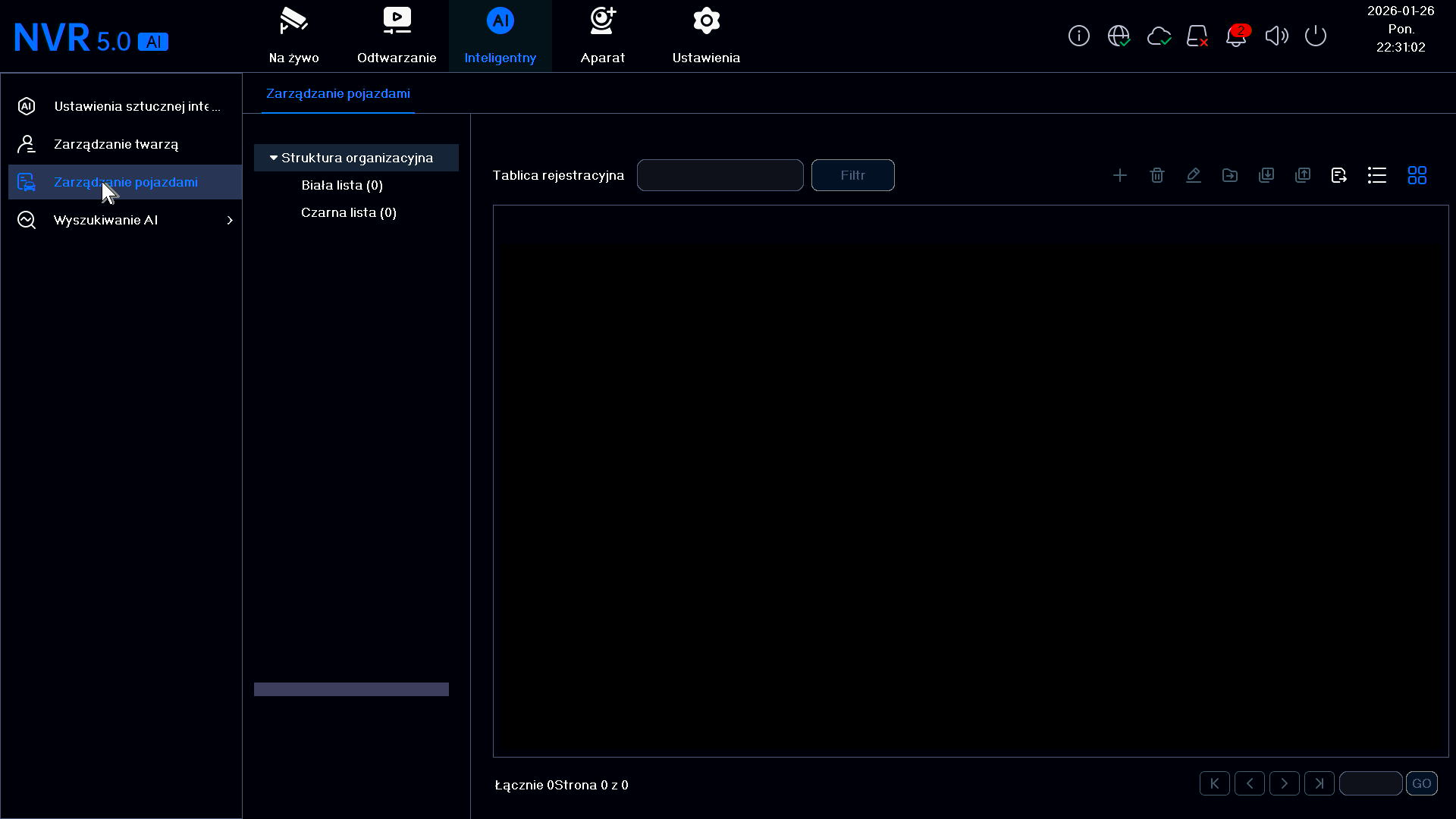Click the export upload icon
This screenshot has height=819, width=1456.
[1302, 175]
